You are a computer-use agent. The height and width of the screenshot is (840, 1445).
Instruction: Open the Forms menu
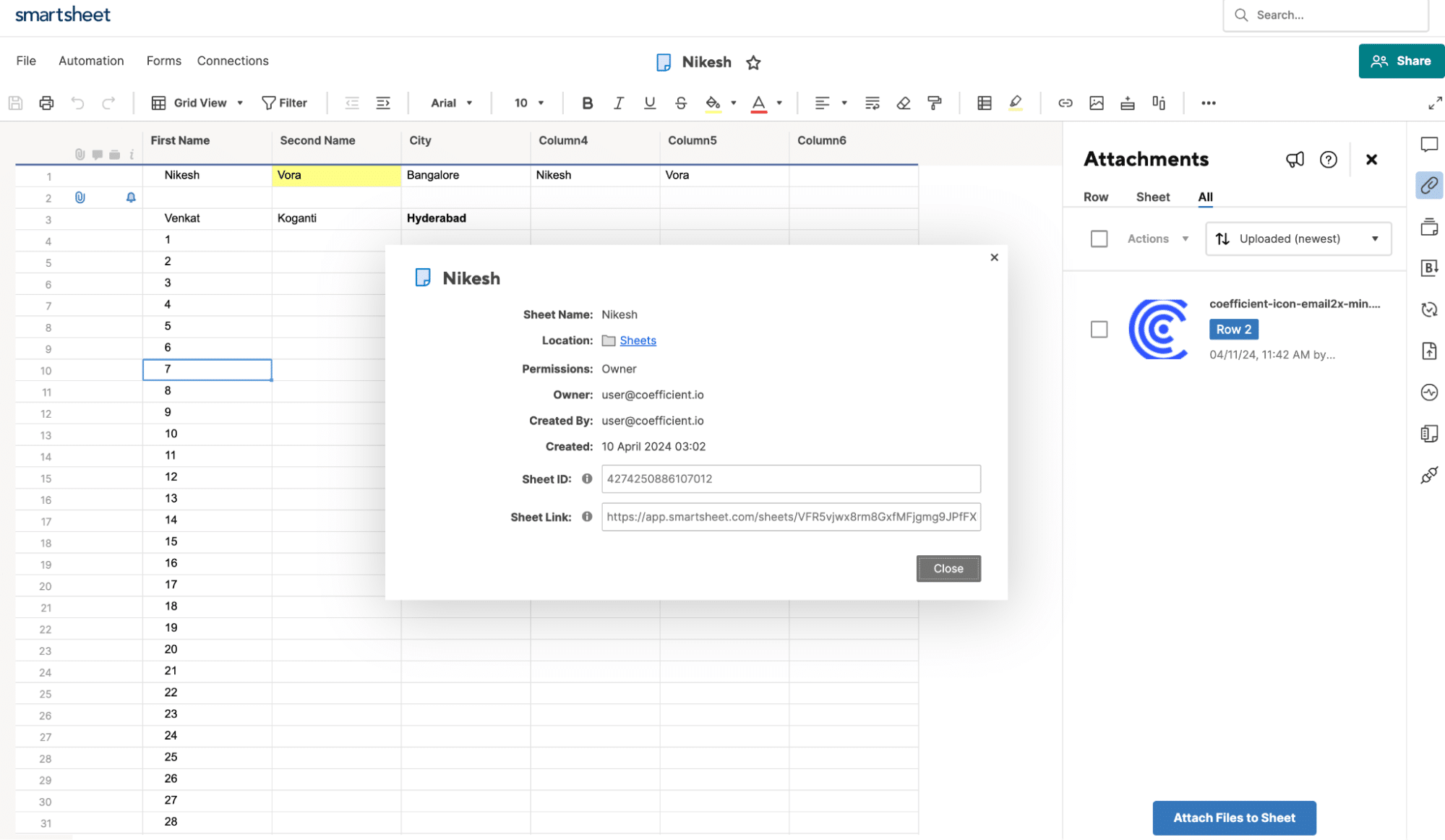pos(163,61)
